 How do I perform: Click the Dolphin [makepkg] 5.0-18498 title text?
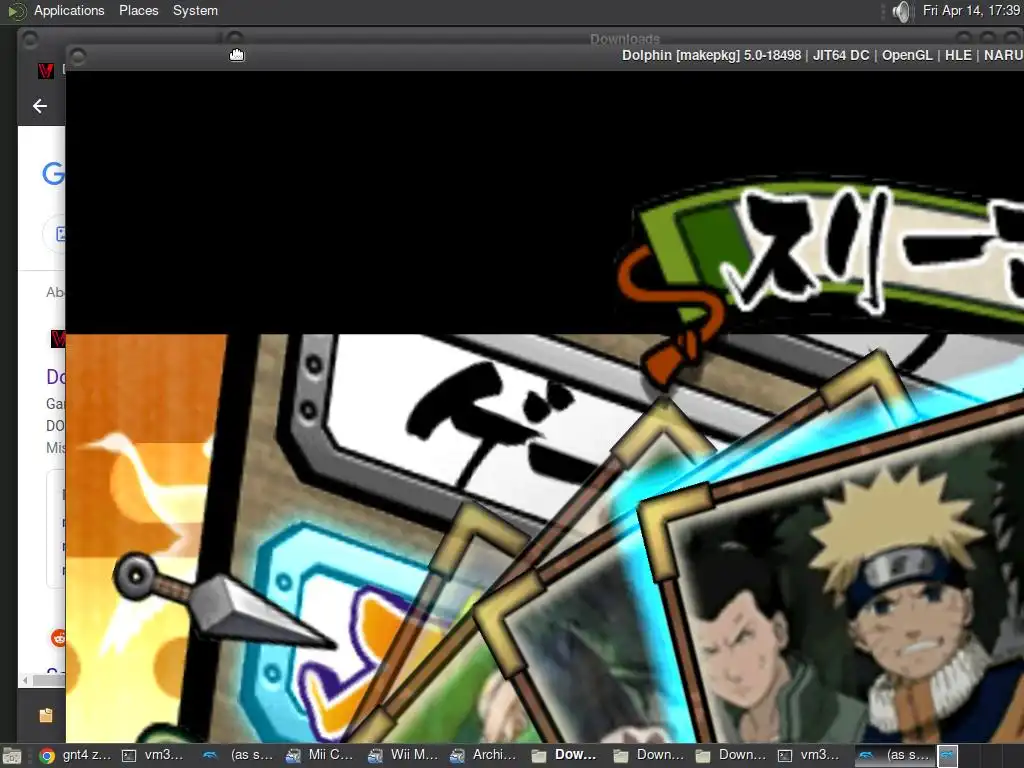coord(711,56)
